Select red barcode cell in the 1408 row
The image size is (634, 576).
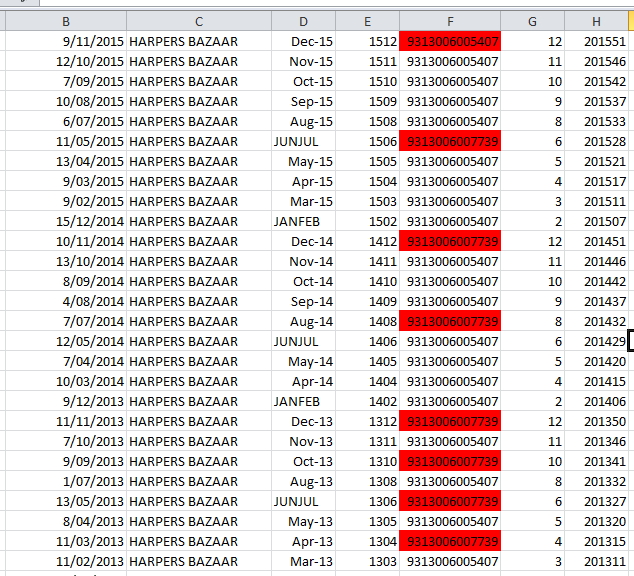(450, 321)
